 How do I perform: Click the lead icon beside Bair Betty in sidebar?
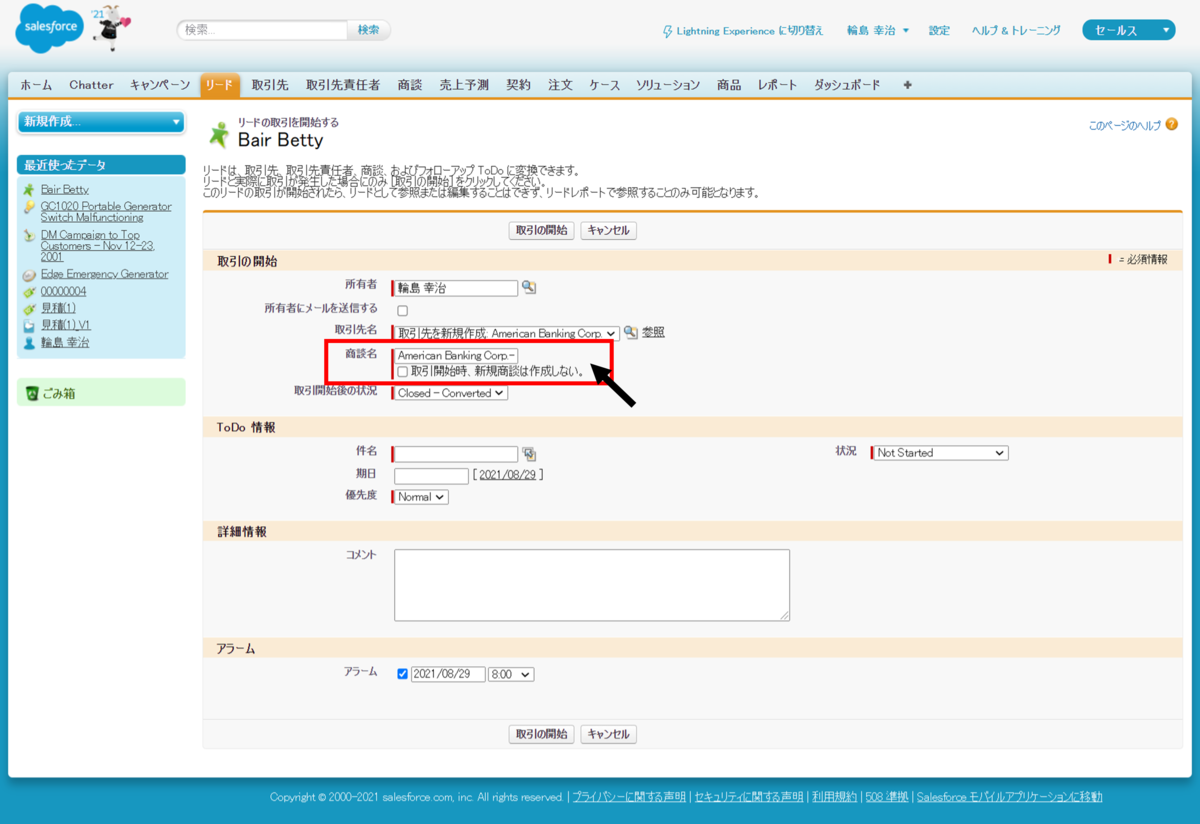(x=30, y=189)
